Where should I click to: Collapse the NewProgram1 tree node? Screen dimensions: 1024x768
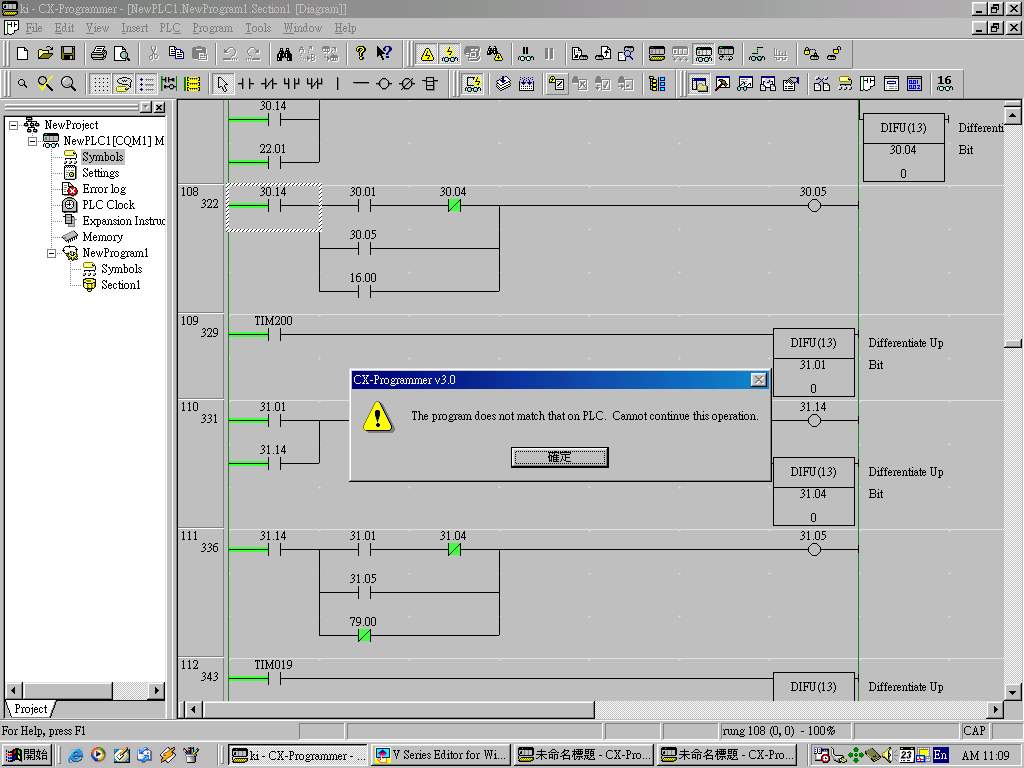(x=52, y=253)
